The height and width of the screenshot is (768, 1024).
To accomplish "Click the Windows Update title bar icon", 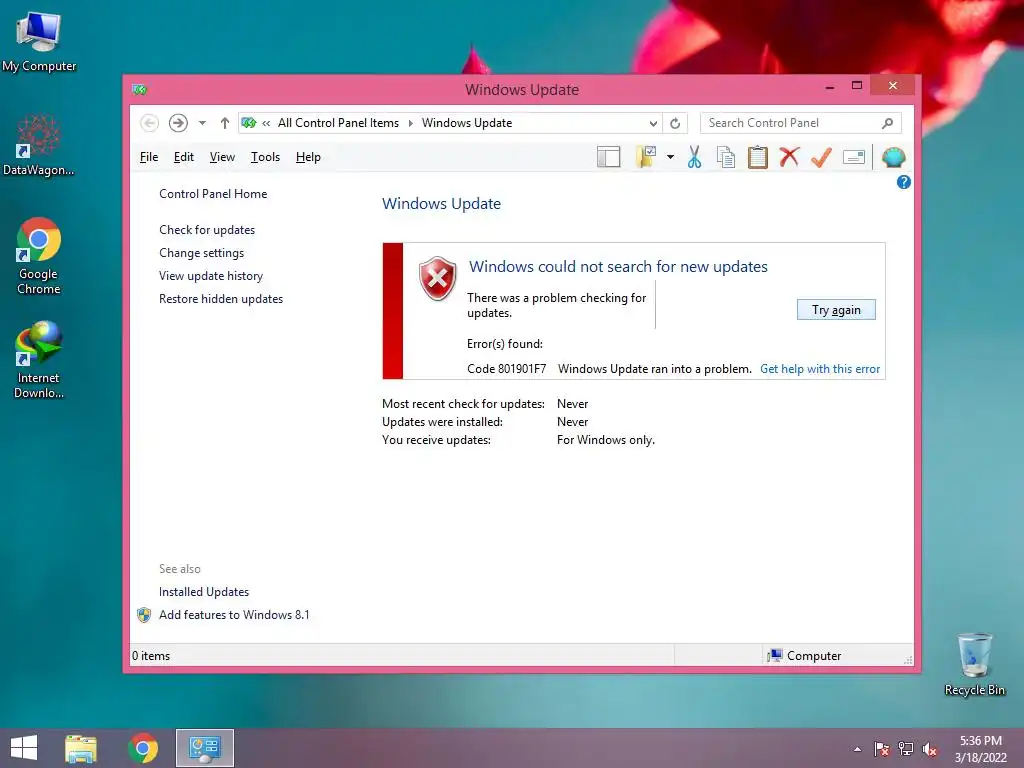I will tap(139, 89).
